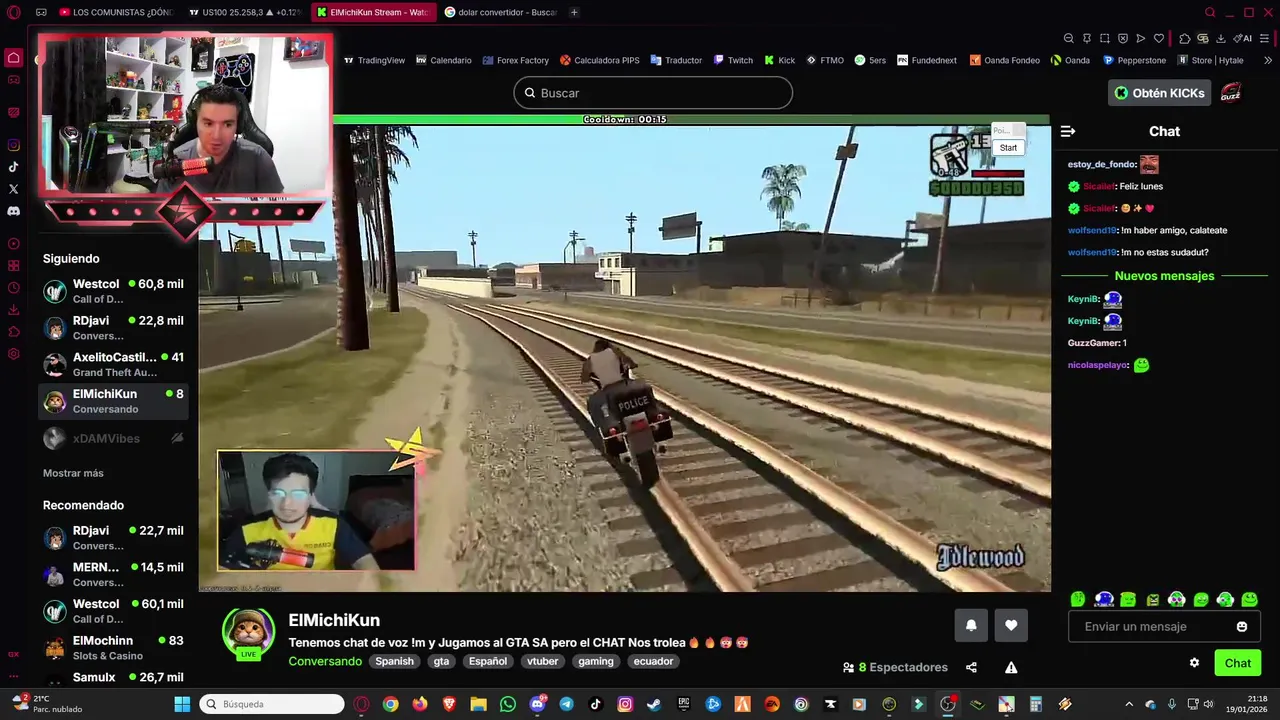Click estoy_de_fondo username in chat
This screenshot has height=720, width=1280.
pos(1102,164)
